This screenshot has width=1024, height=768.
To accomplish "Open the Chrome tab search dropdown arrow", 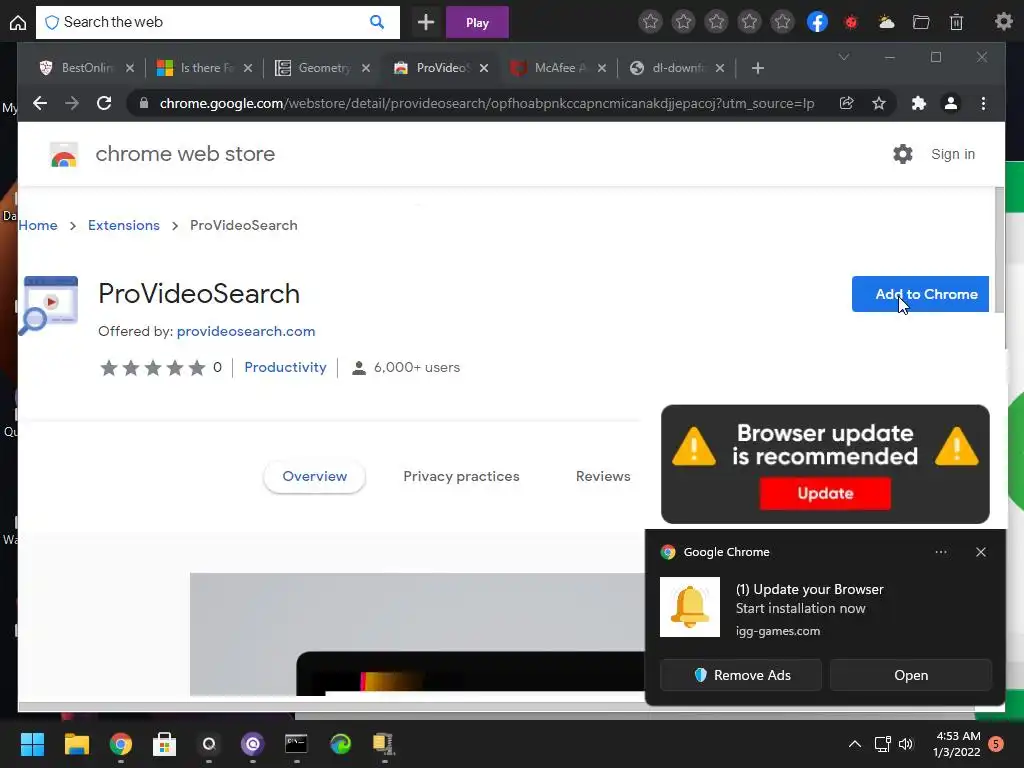I will [844, 57].
